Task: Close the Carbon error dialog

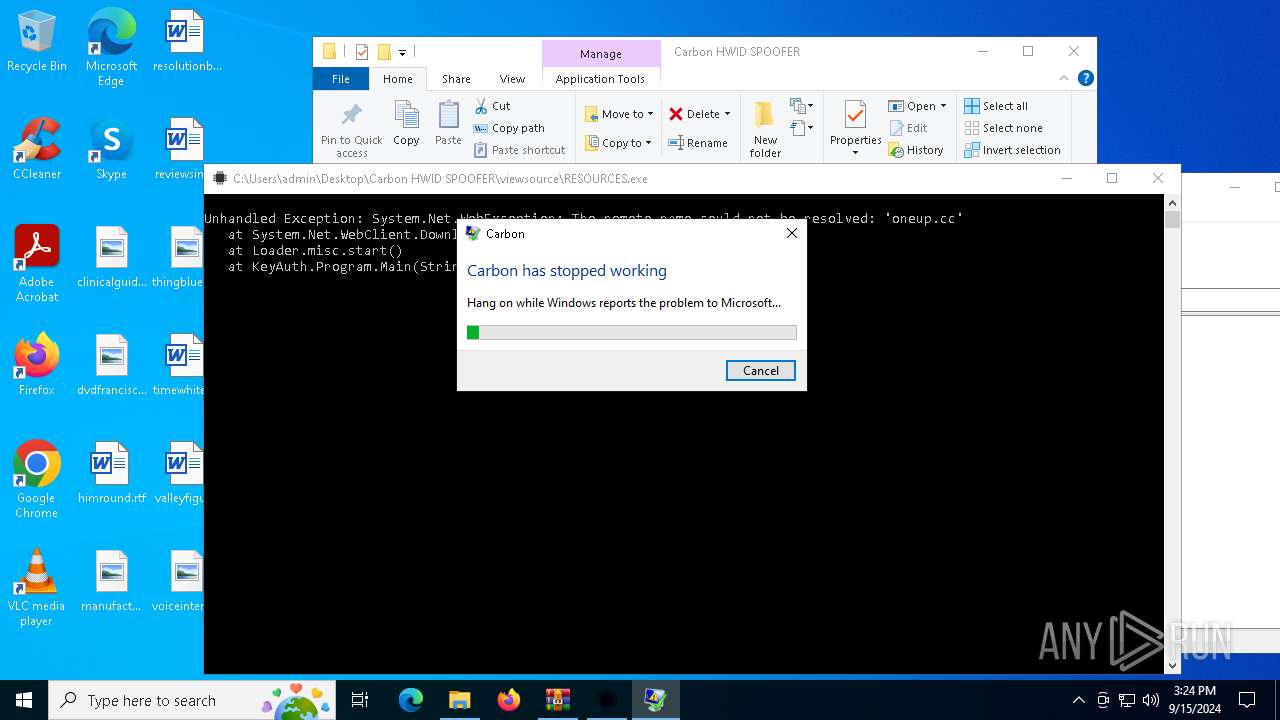Action: (792, 233)
